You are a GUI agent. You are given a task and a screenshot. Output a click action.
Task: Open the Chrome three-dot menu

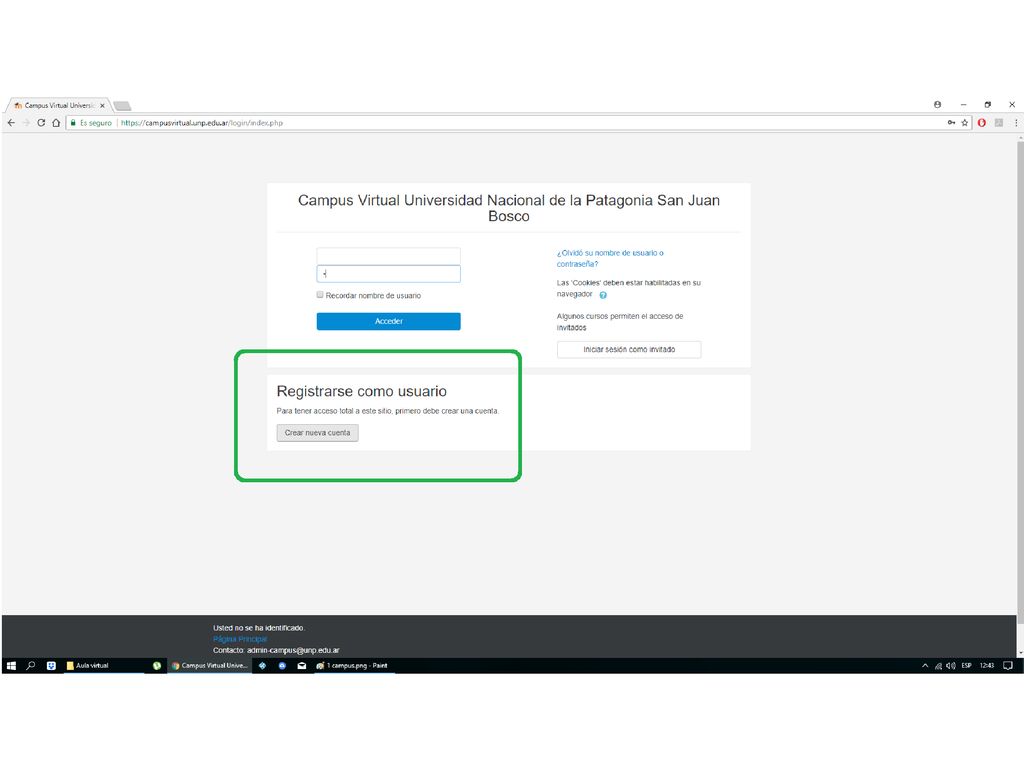[x=1016, y=123]
